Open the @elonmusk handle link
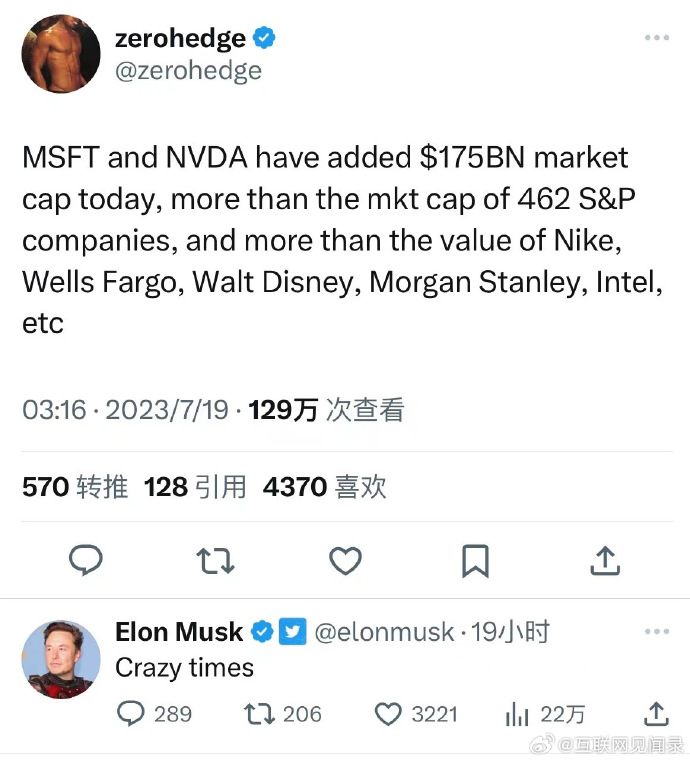 tap(384, 632)
